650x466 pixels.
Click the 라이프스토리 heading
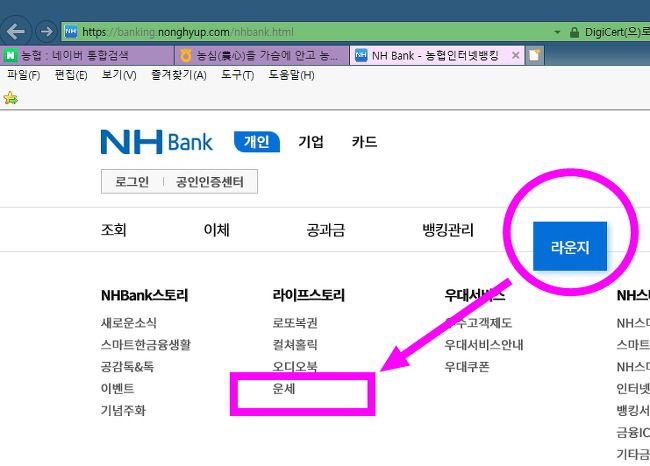[x=308, y=295]
